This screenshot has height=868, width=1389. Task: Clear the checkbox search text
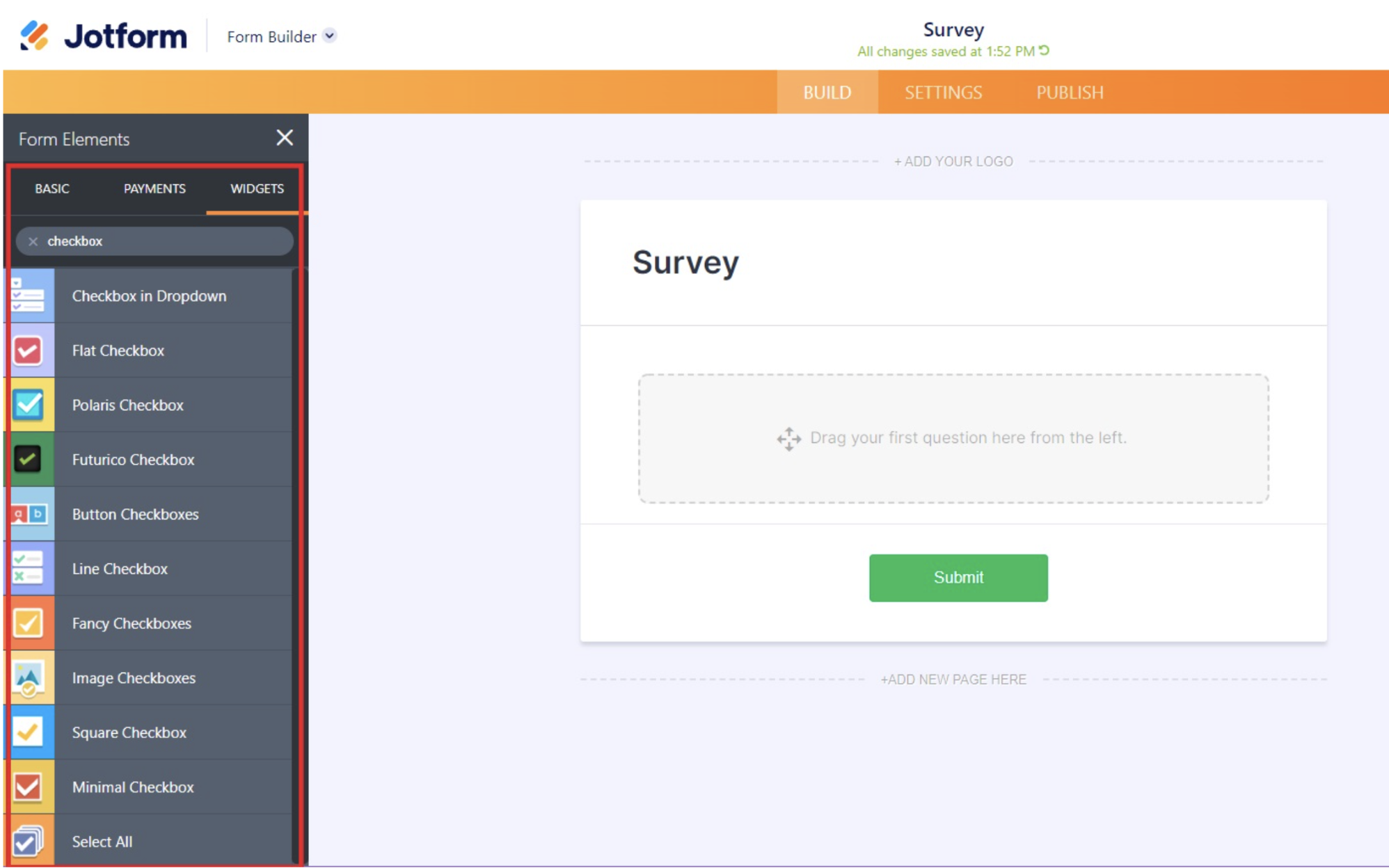(33, 241)
